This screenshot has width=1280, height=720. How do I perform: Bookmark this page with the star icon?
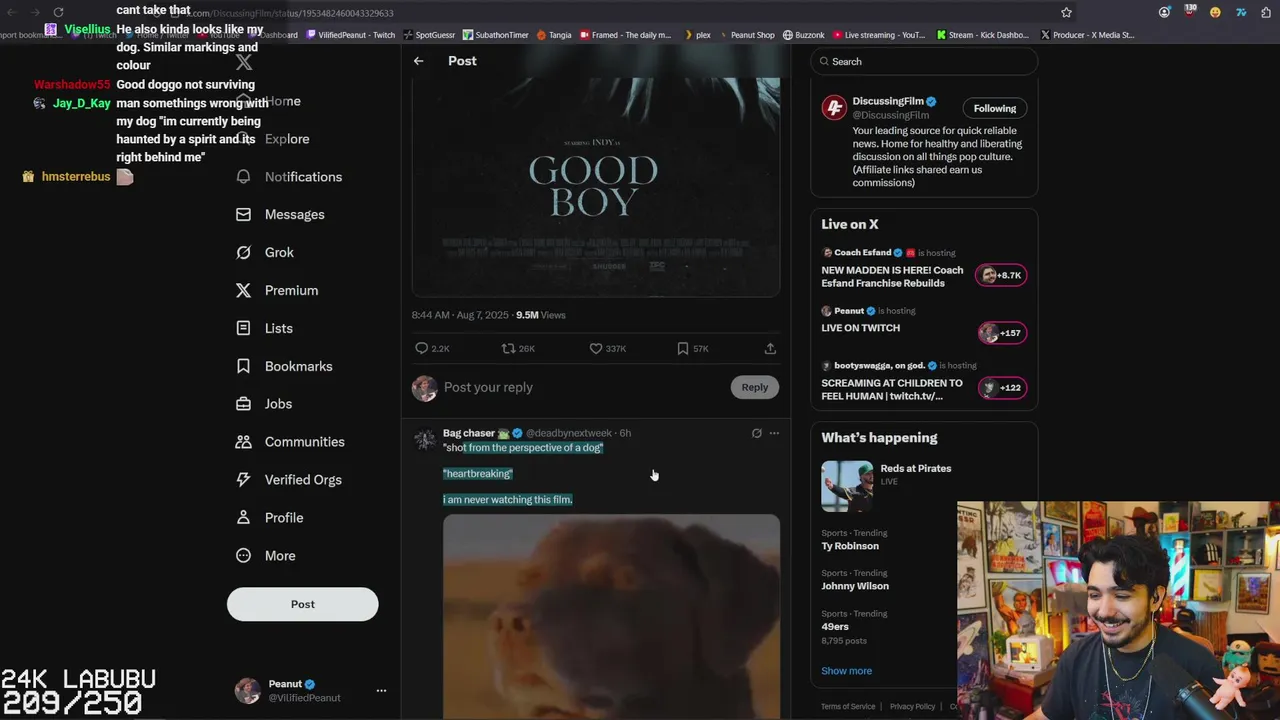pyautogui.click(x=1066, y=13)
